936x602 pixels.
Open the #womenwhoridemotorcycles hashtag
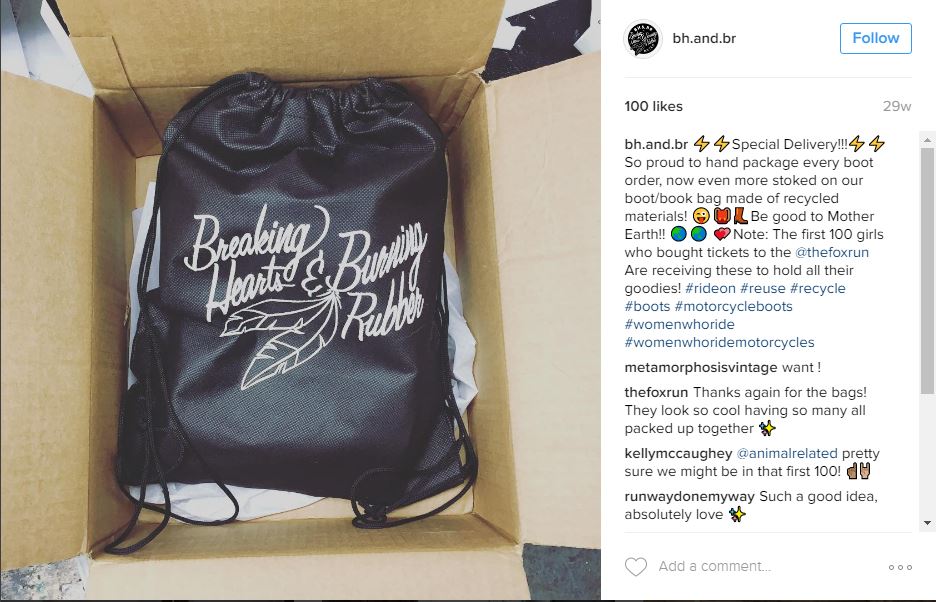tap(719, 342)
